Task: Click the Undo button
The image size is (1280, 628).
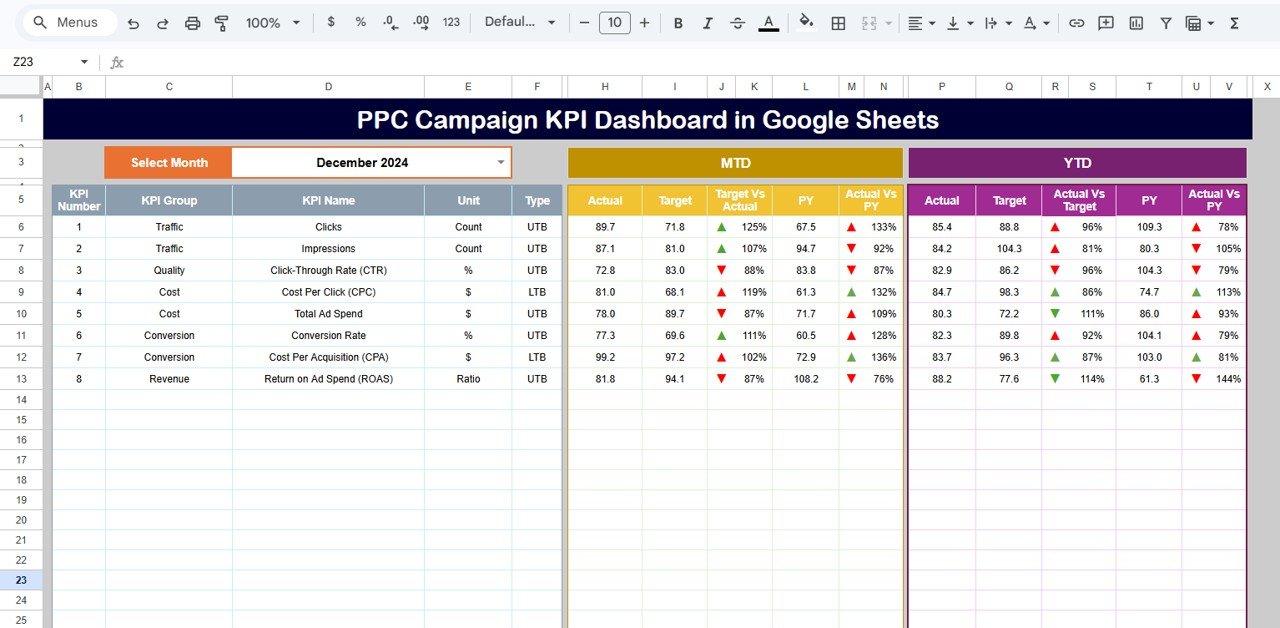Action: point(133,21)
